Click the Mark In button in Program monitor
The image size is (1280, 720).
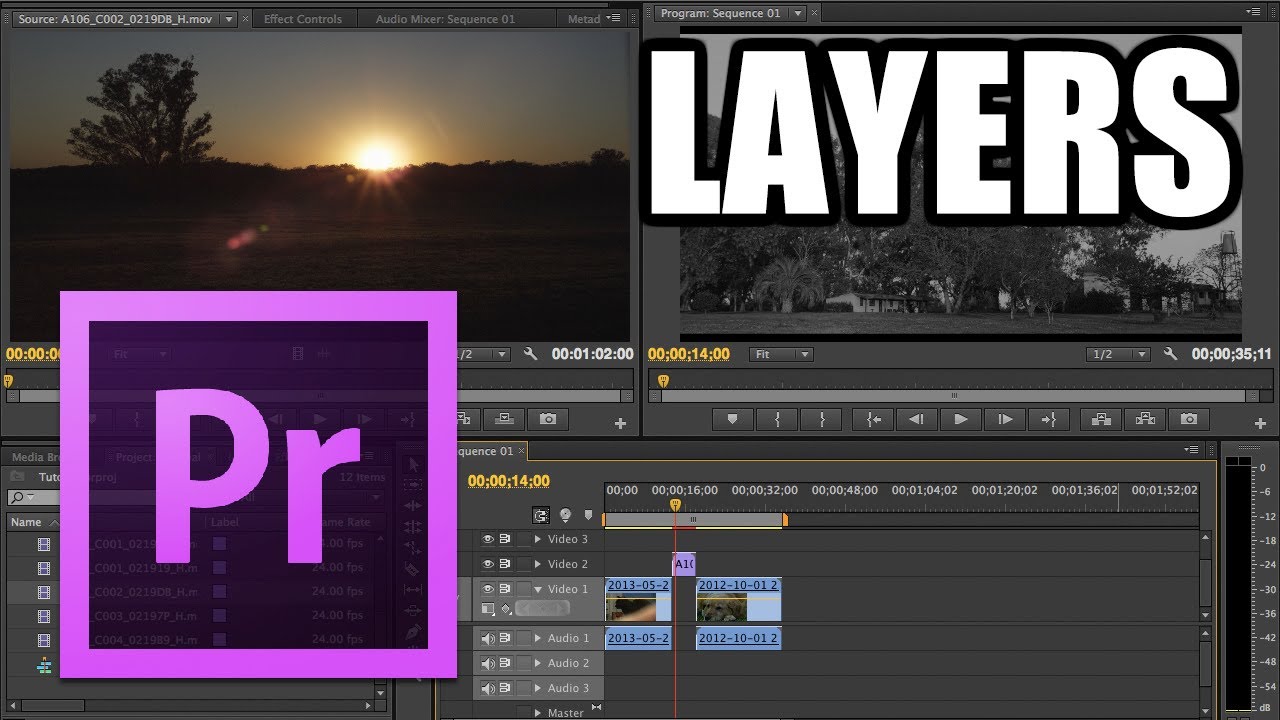(x=777, y=420)
